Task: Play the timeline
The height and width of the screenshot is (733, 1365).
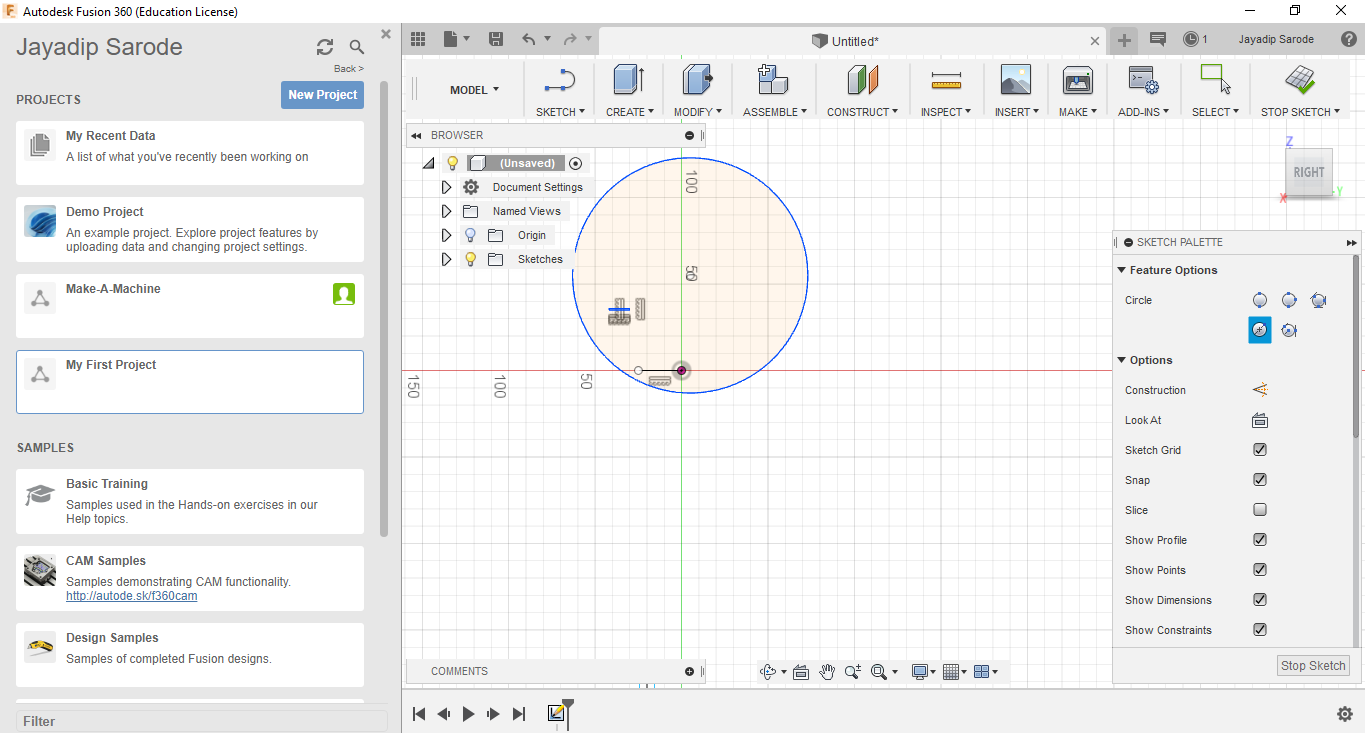Action: (468, 714)
